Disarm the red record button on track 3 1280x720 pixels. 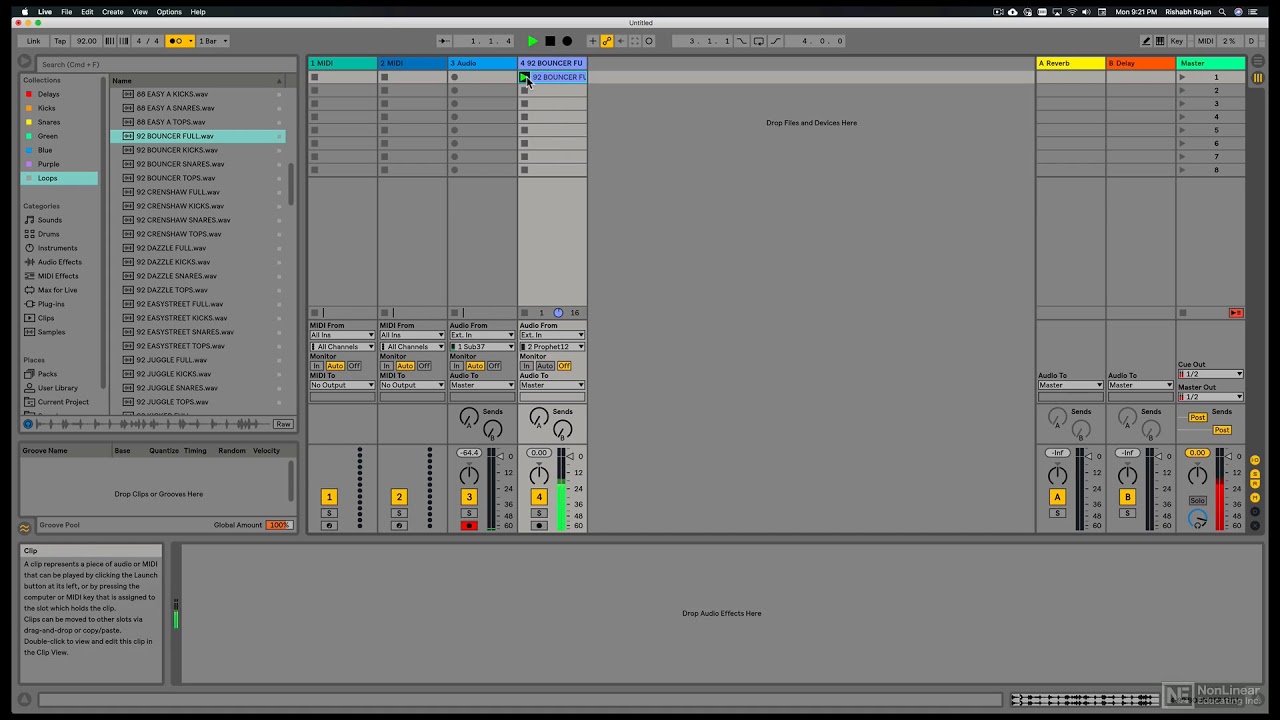pos(468,526)
